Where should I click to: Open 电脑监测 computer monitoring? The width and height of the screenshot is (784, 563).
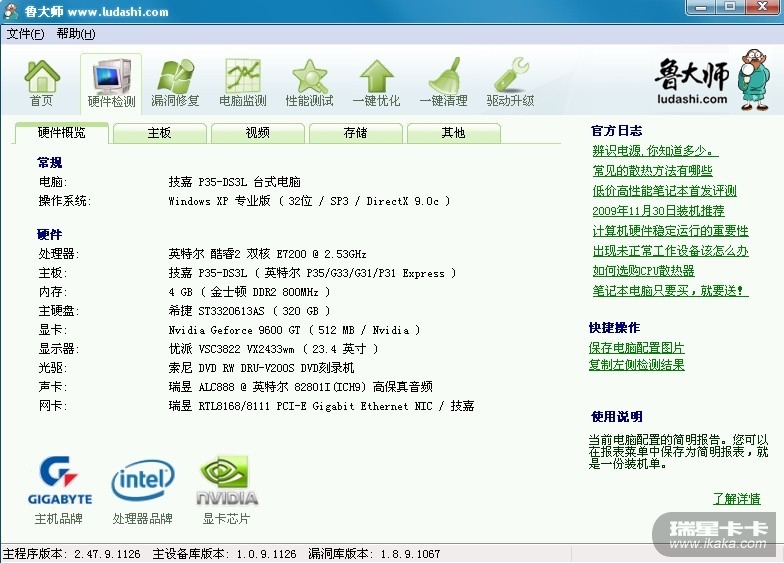[x=242, y=84]
